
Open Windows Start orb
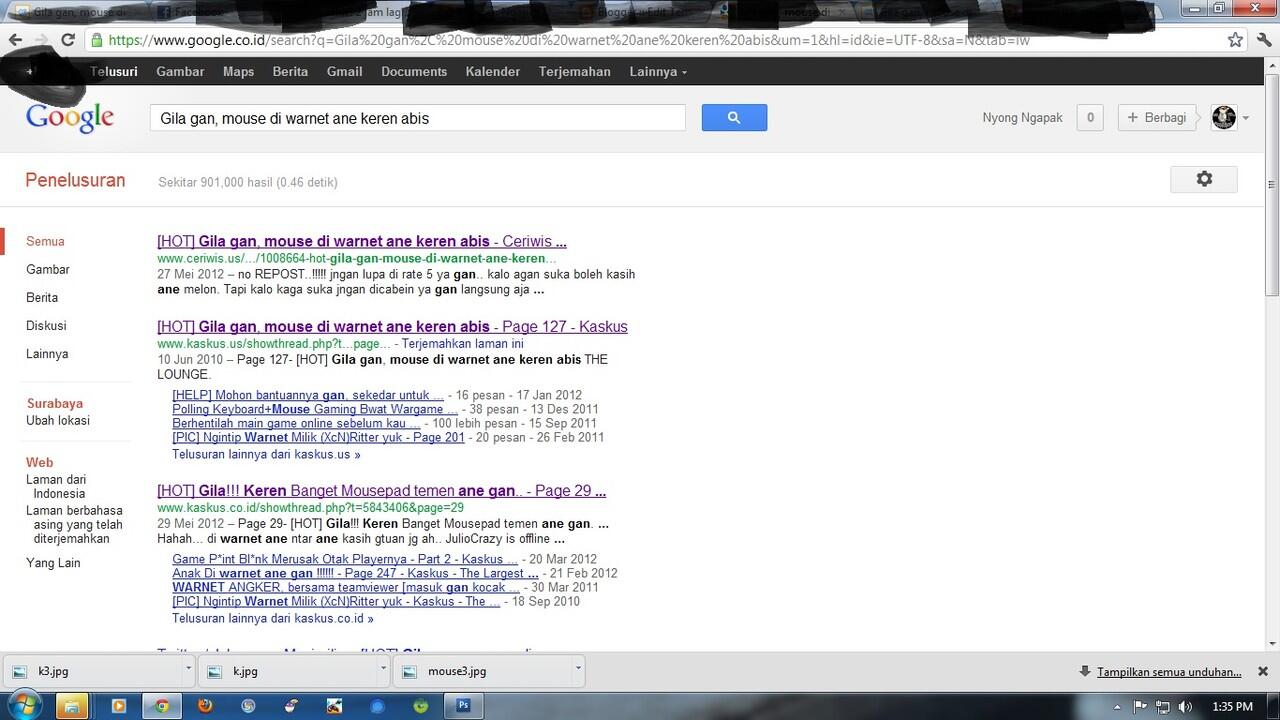(x=24, y=705)
